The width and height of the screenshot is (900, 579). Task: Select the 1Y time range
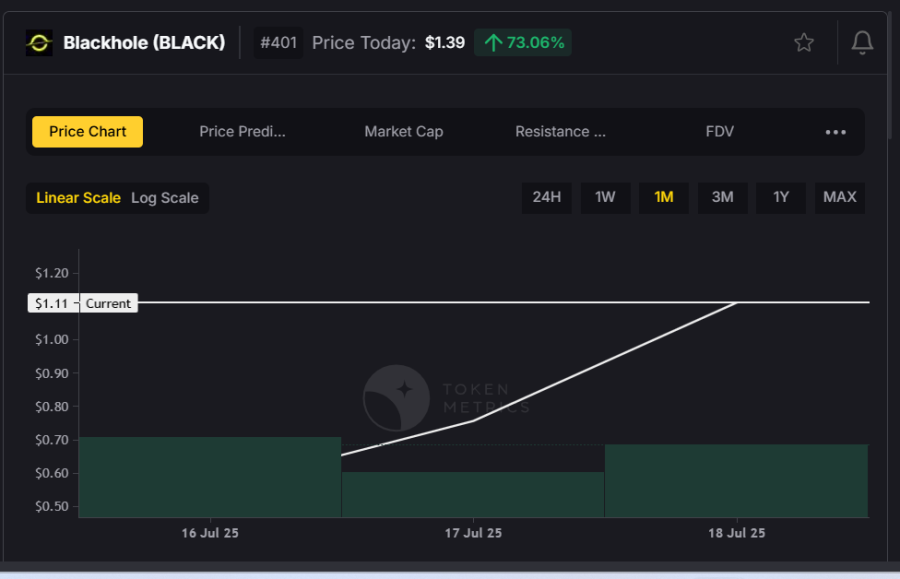point(781,197)
